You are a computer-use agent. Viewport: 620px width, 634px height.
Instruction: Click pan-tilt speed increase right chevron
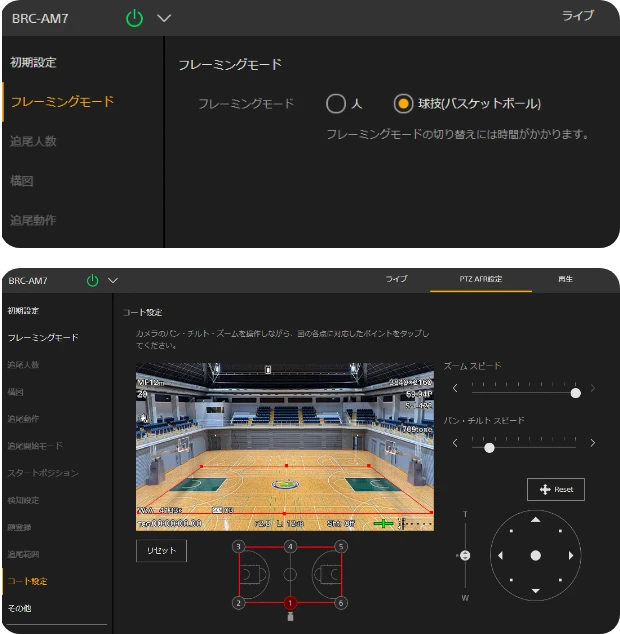tap(592, 443)
